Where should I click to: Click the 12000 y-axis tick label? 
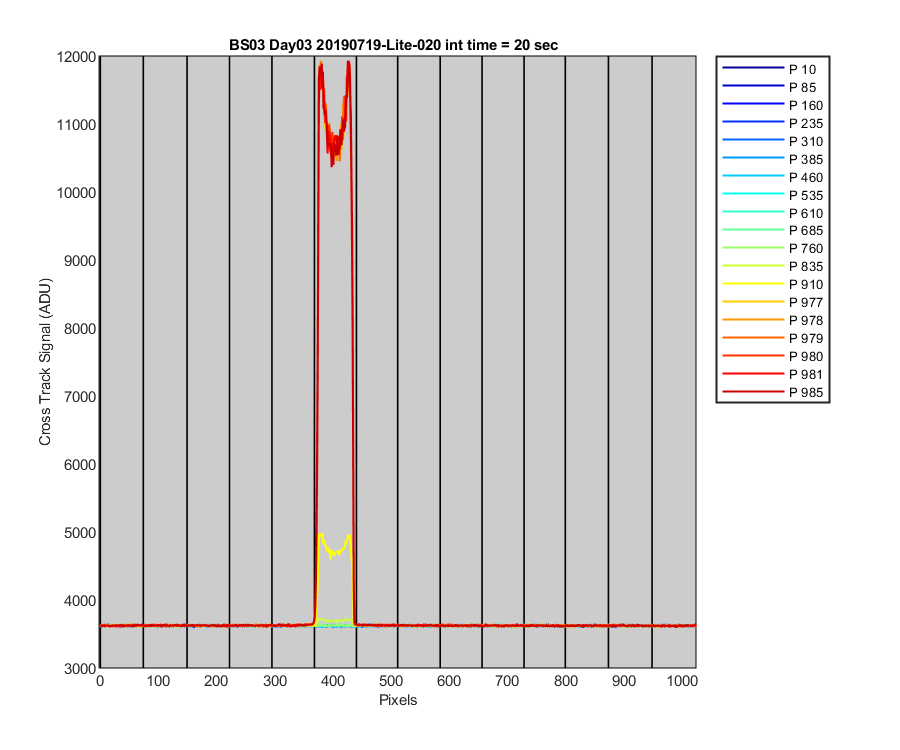click(76, 57)
